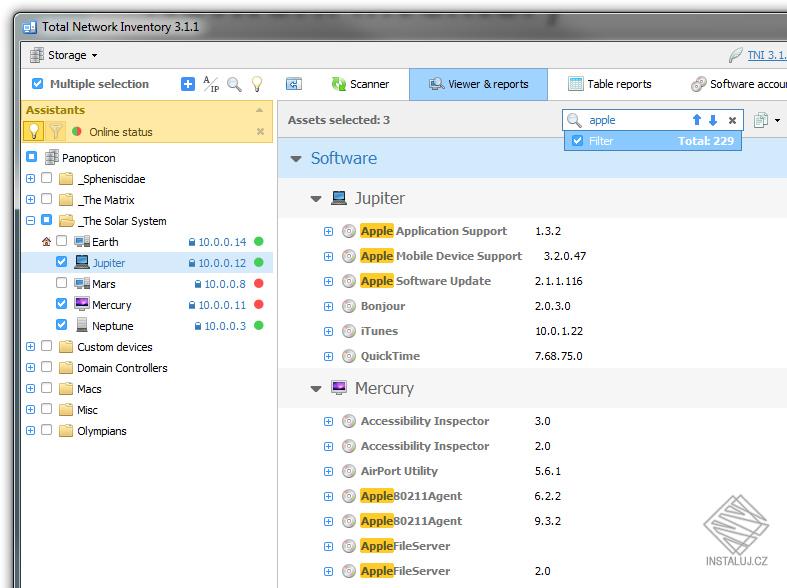Toggle the A/IP name display icon
The height and width of the screenshot is (588, 787).
click(x=211, y=84)
